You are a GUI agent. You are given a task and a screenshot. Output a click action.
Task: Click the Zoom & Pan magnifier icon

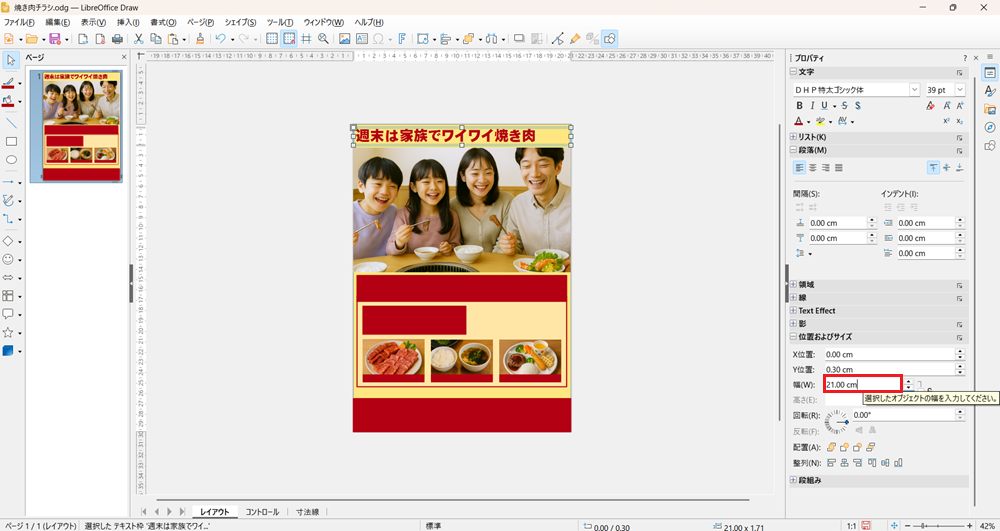[x=323, y=39]
